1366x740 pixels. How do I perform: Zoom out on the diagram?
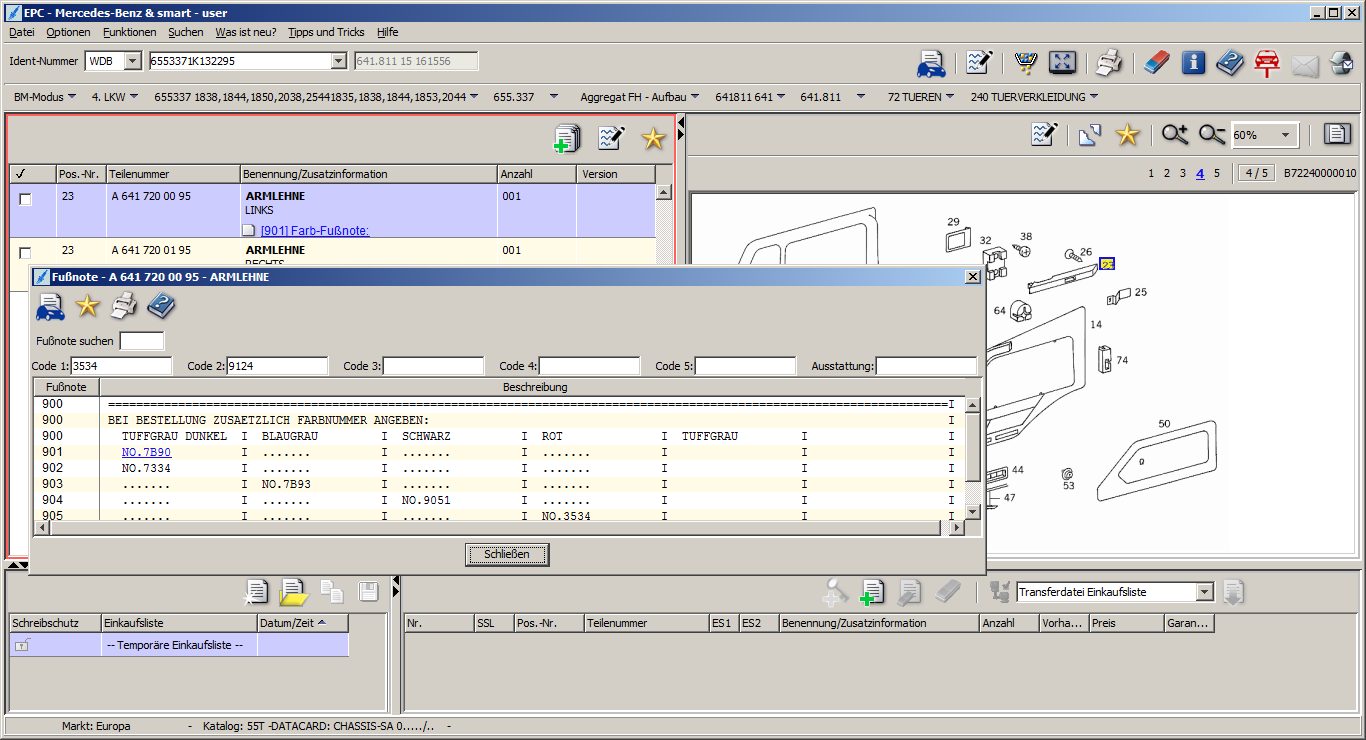1212,134
